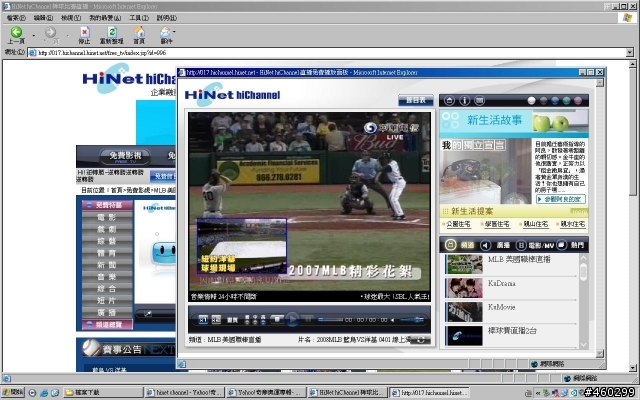Viewport: 640px width, 400px height.
Task: Switch to the 廣播 tab in channel list
Action: click(x=496, y=245)
